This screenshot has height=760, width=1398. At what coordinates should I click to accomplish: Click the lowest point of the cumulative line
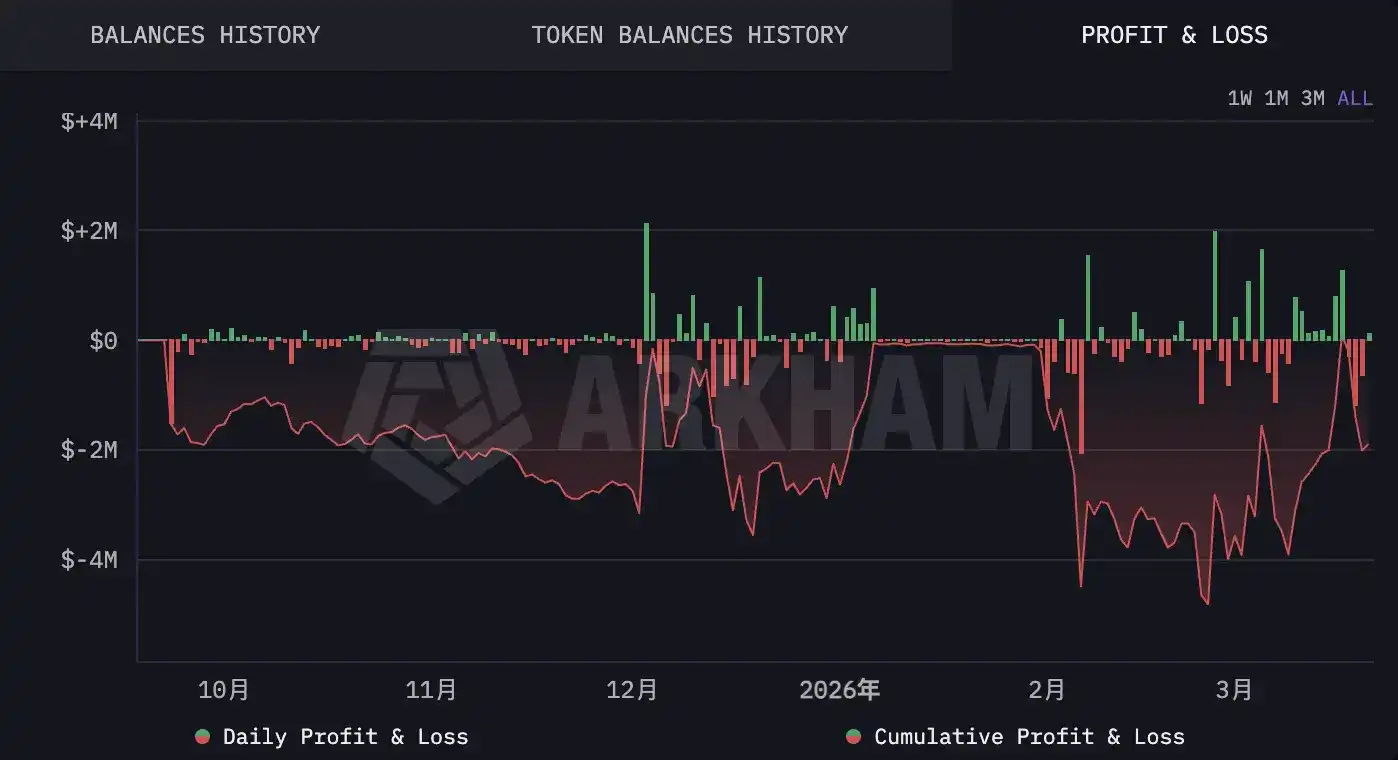tap(1207, 603)
